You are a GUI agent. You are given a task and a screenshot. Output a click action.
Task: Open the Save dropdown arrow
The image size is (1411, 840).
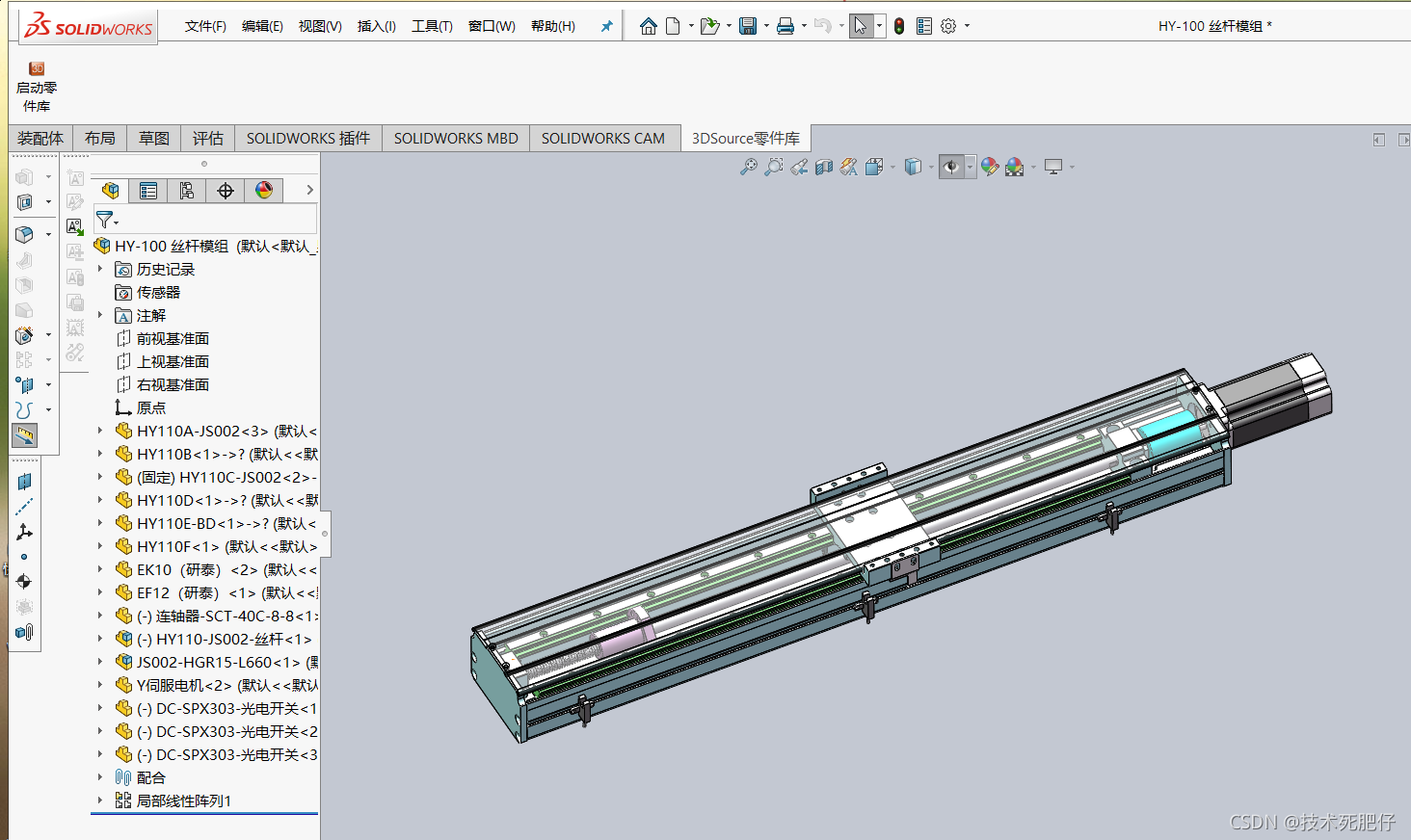[766, 26]
